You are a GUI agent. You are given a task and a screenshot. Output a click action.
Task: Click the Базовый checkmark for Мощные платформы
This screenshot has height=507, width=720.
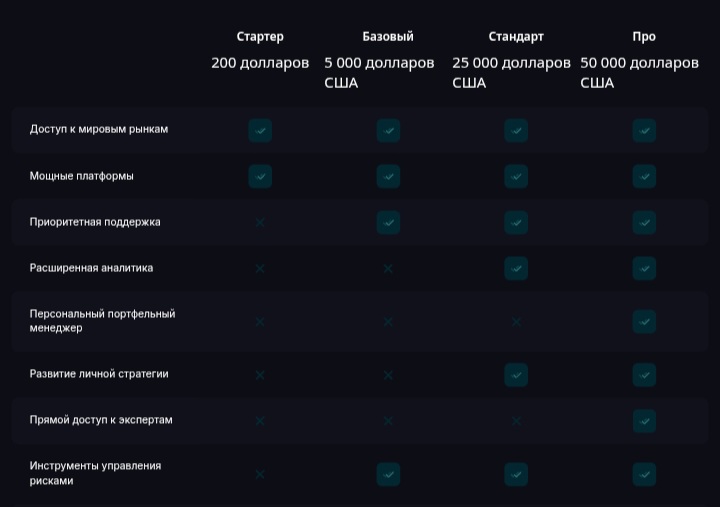(388, 176)
